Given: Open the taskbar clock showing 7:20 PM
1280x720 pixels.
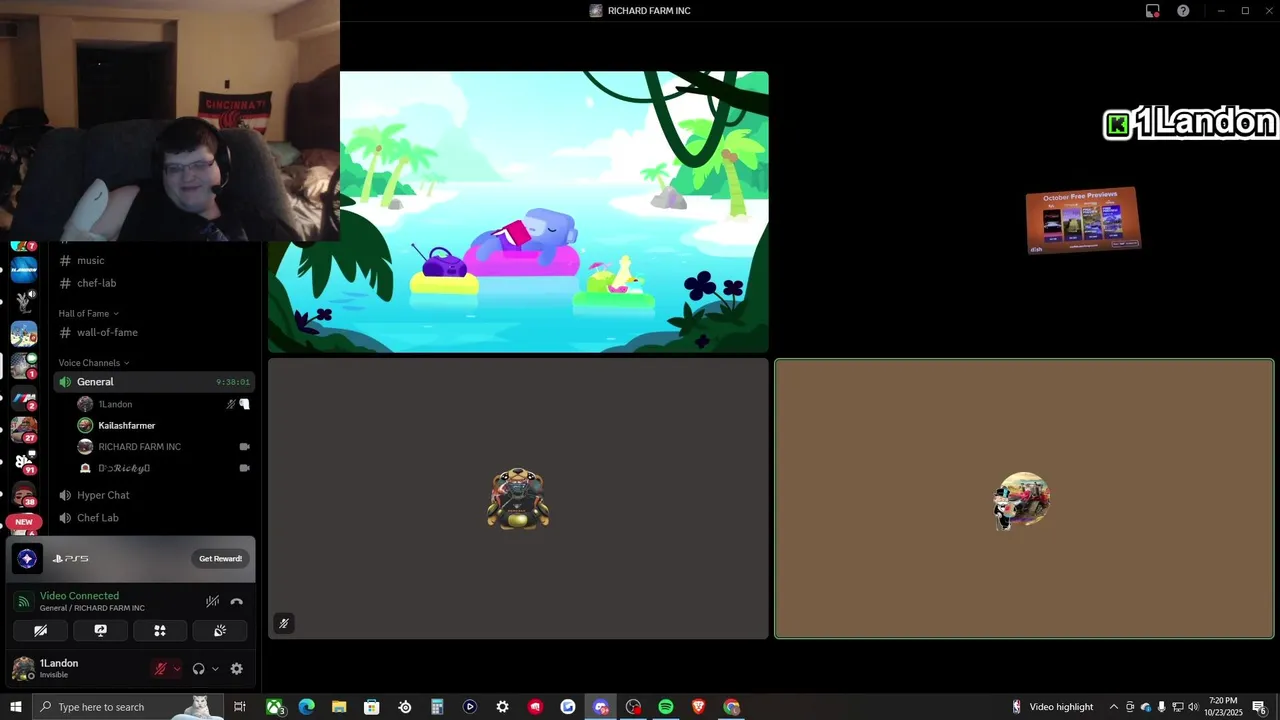Looking at the screenshot, I should point(1223,707).
